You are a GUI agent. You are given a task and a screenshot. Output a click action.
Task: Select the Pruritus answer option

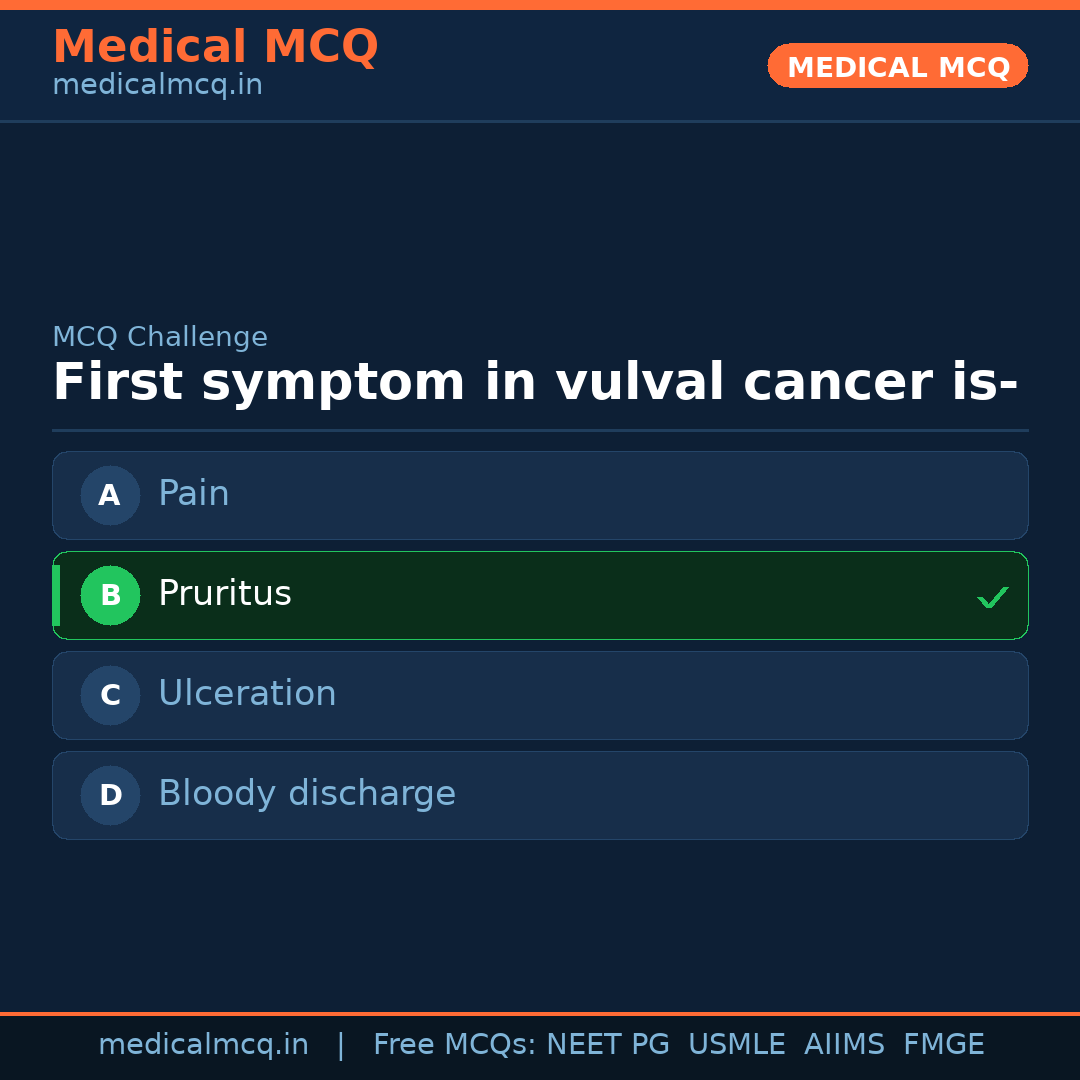(540, 595)
